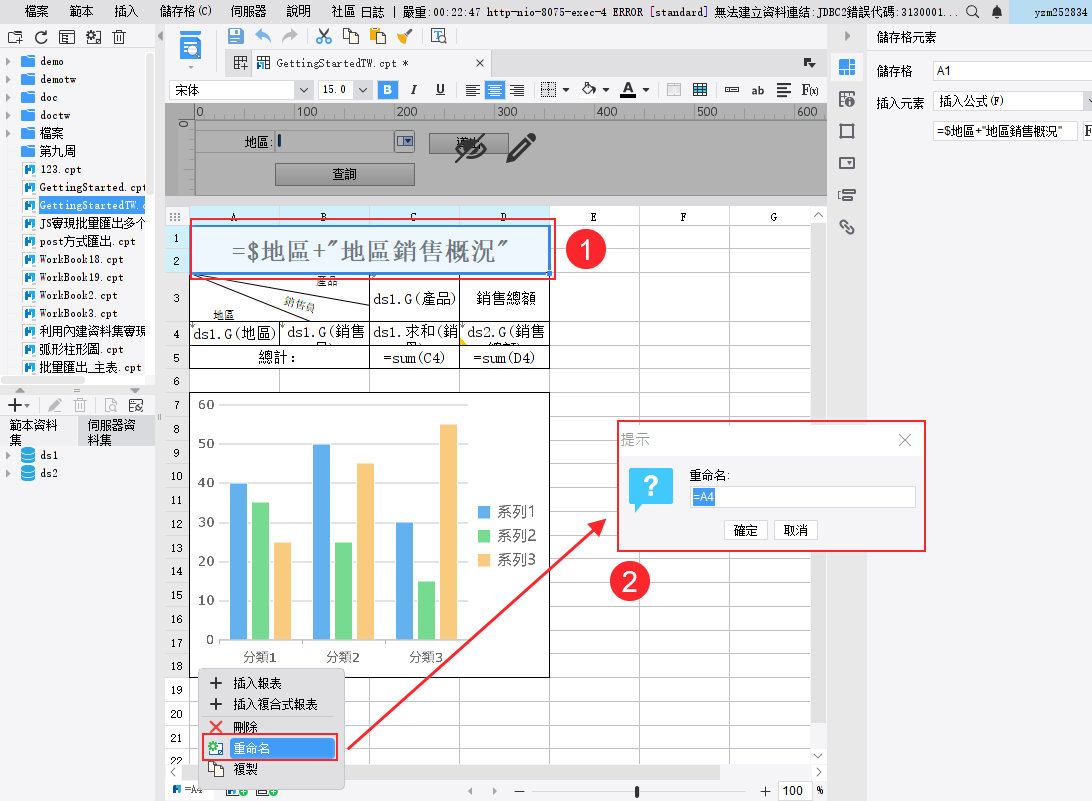Click the Cut scissors icon
The image size is (1092, 801).
tap(324, 36)
